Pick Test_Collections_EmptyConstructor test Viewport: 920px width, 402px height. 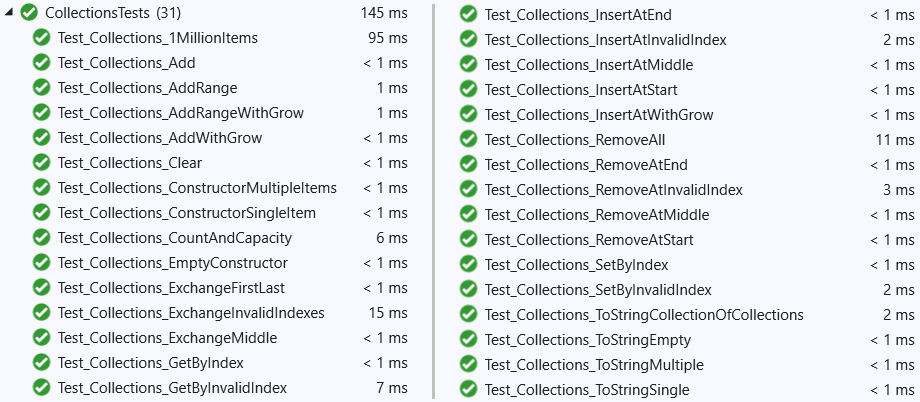172,262
